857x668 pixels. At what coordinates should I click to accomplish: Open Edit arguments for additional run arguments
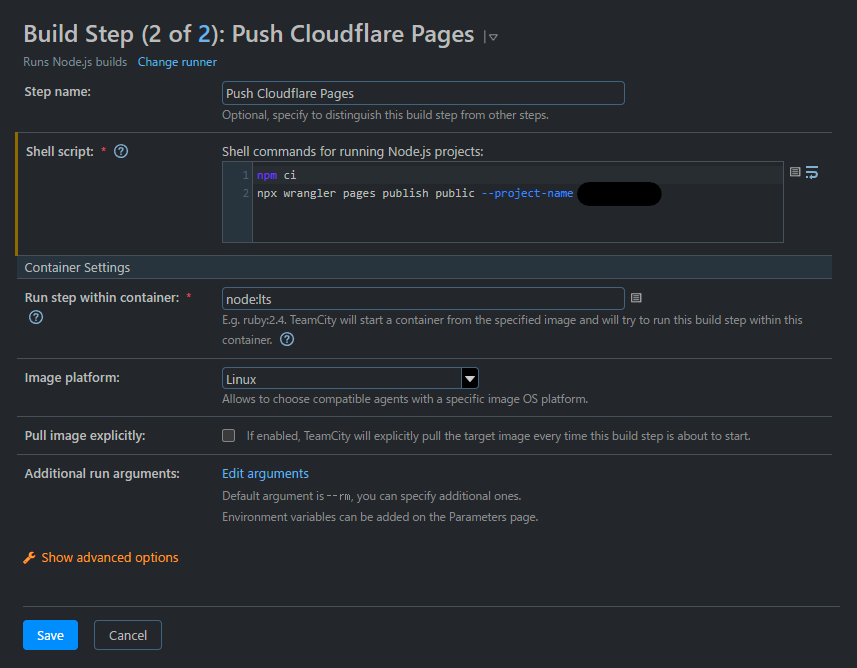tap(264, 473)
